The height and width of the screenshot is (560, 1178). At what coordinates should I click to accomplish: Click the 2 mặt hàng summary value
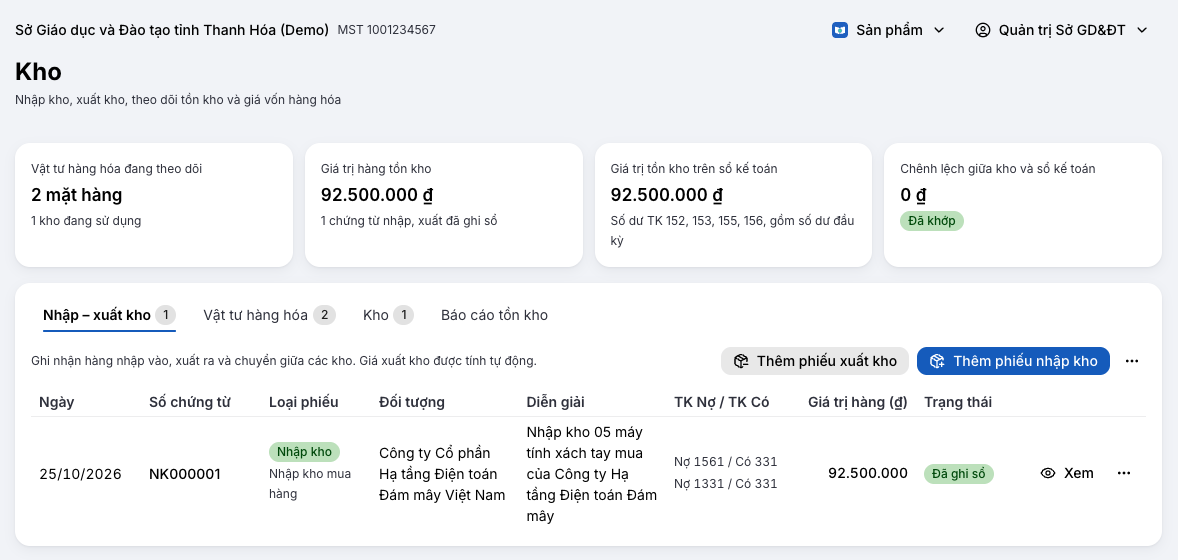click(77, 195)
